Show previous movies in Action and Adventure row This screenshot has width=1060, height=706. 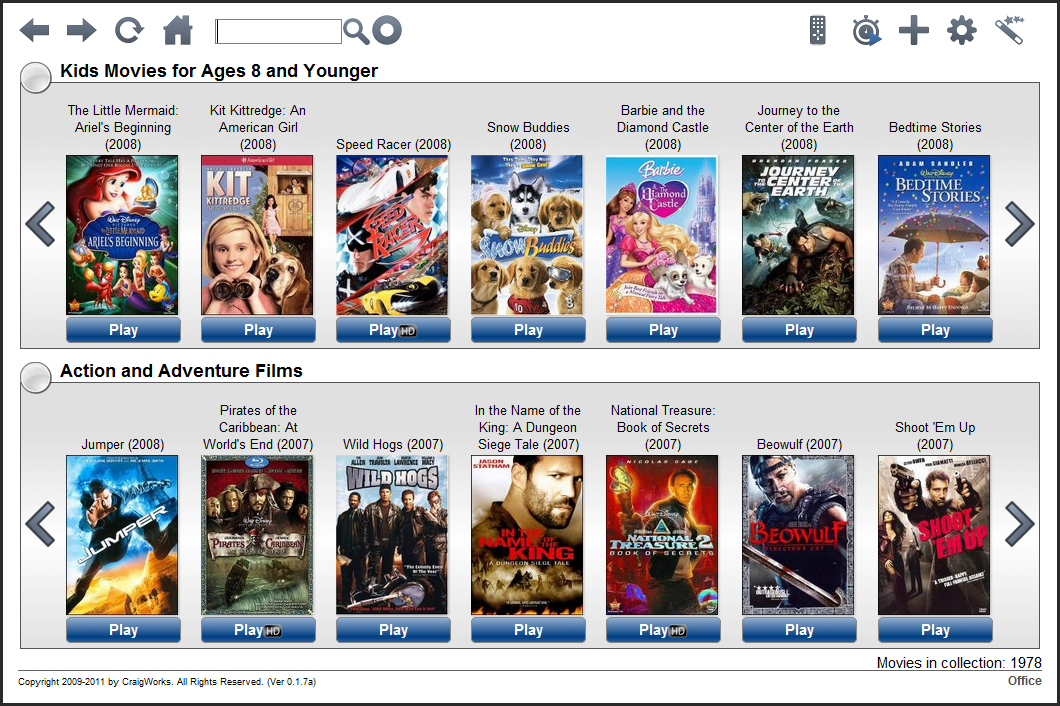click(41, 524)
